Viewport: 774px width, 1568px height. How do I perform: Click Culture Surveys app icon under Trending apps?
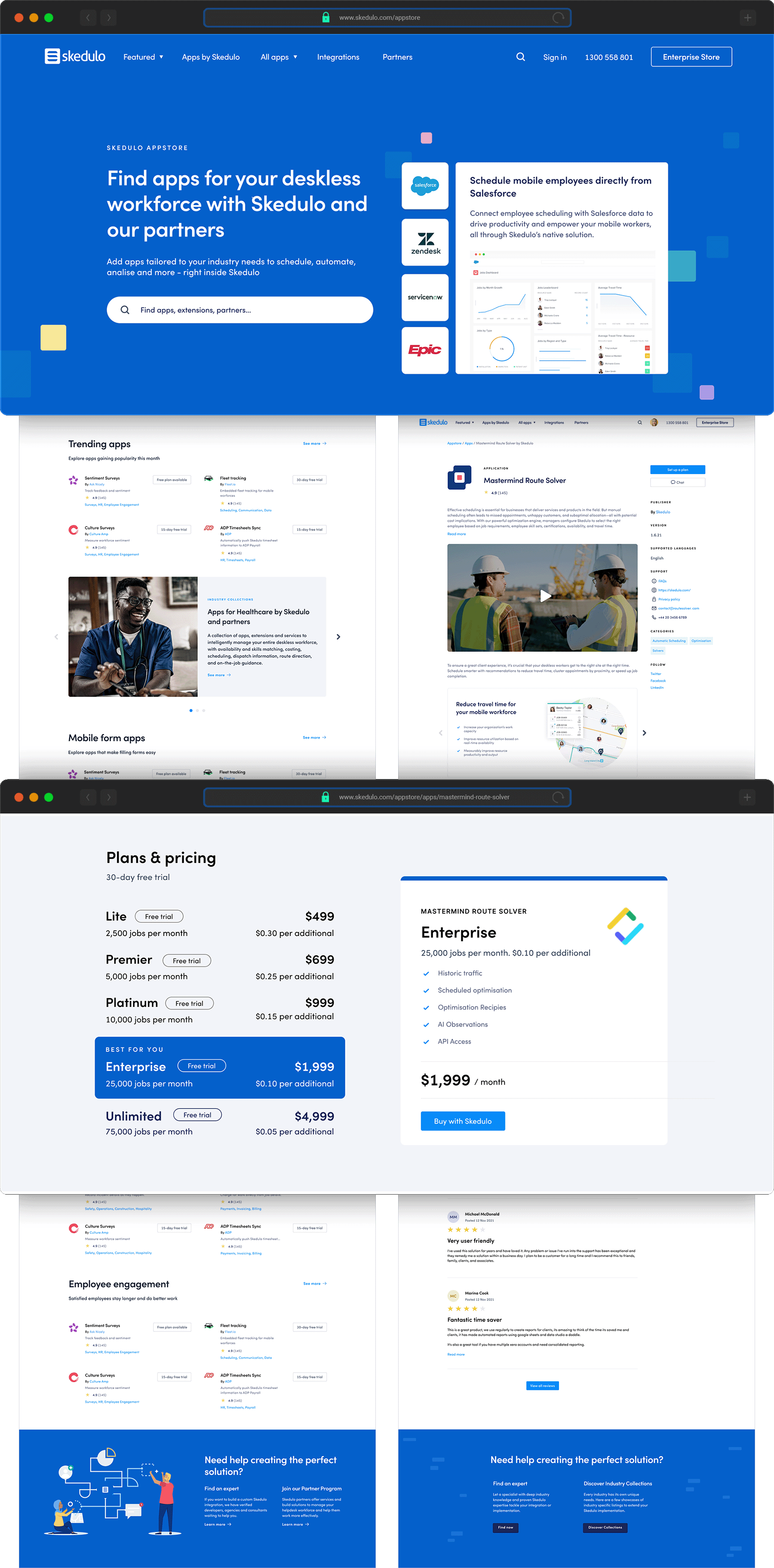[x=73, y=530]
